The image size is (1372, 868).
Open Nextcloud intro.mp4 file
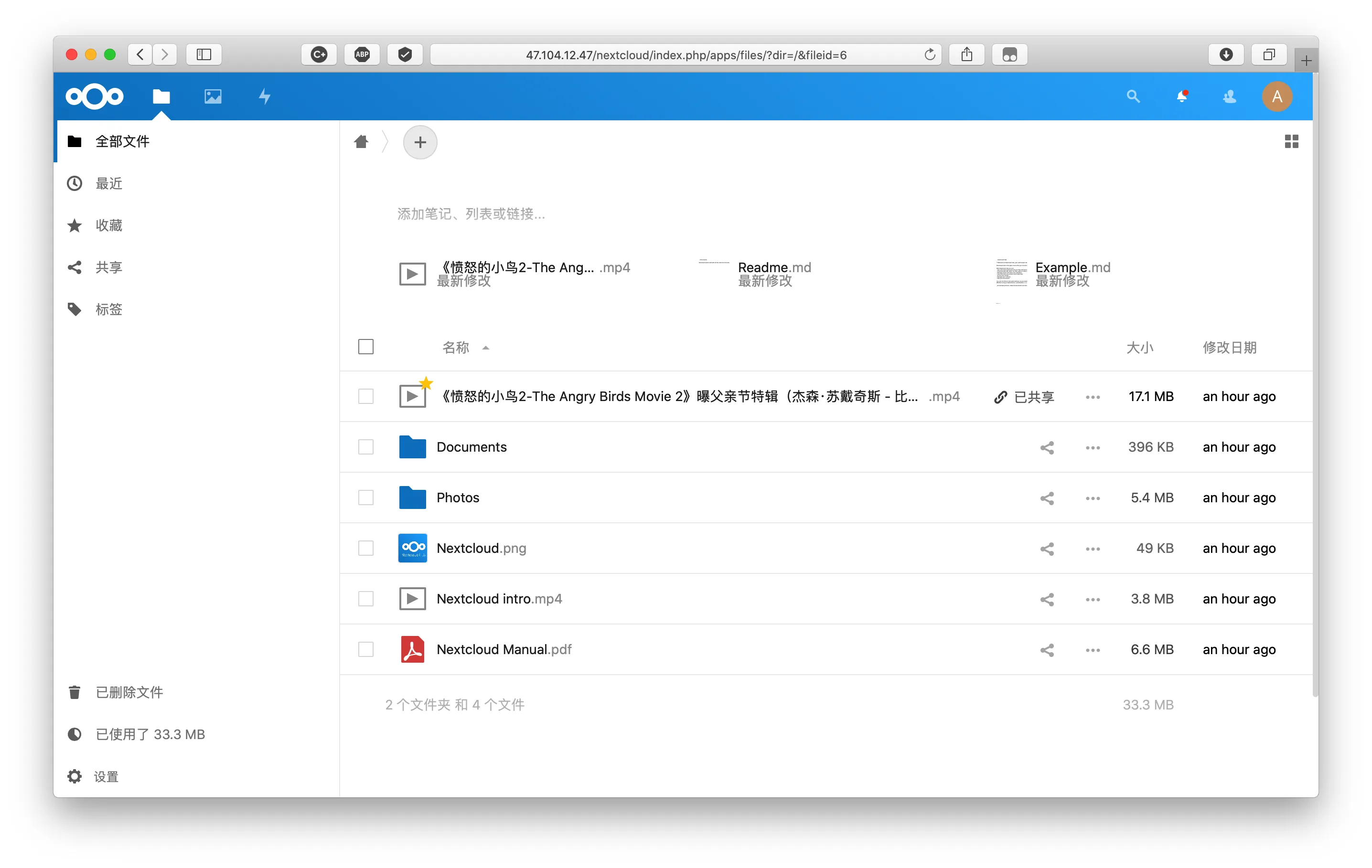click(499, 599)
